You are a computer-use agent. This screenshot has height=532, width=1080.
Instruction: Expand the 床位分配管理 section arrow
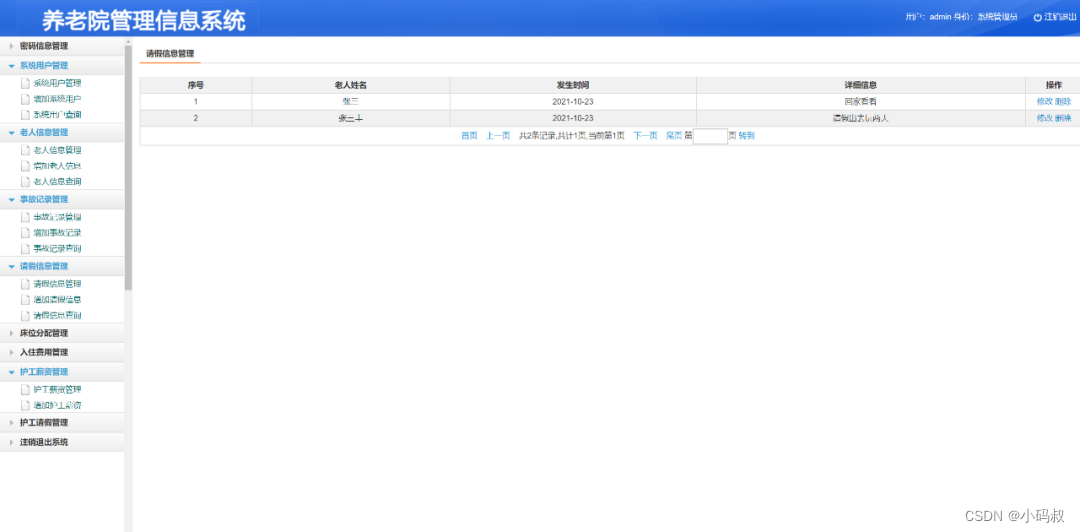pyautogui.click(x=11, y=333)
